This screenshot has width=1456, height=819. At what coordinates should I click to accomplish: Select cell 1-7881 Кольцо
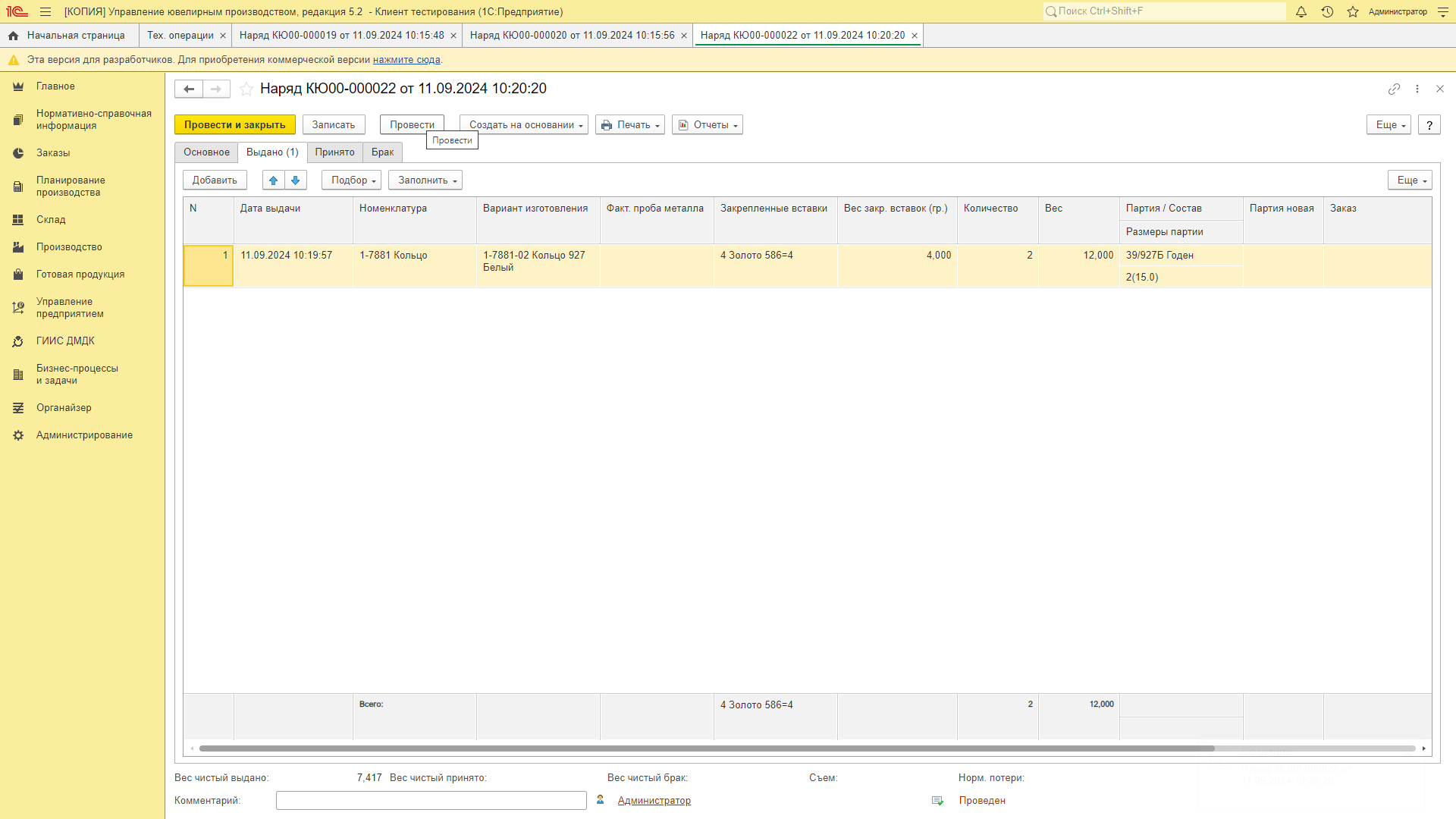click(415, 266)
